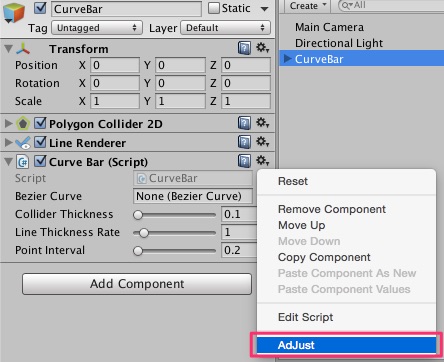The height and width of the screenshot is (362, 444).
Task: Choose Remove Component menu entry
Action: (332, 209)
